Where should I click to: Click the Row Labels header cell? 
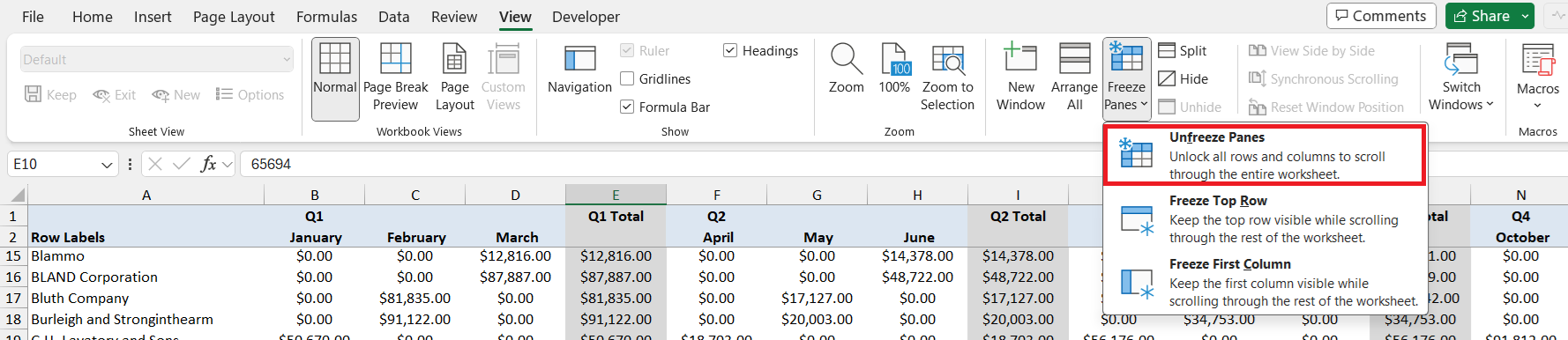pyautogui.click(x=146, y=237)
